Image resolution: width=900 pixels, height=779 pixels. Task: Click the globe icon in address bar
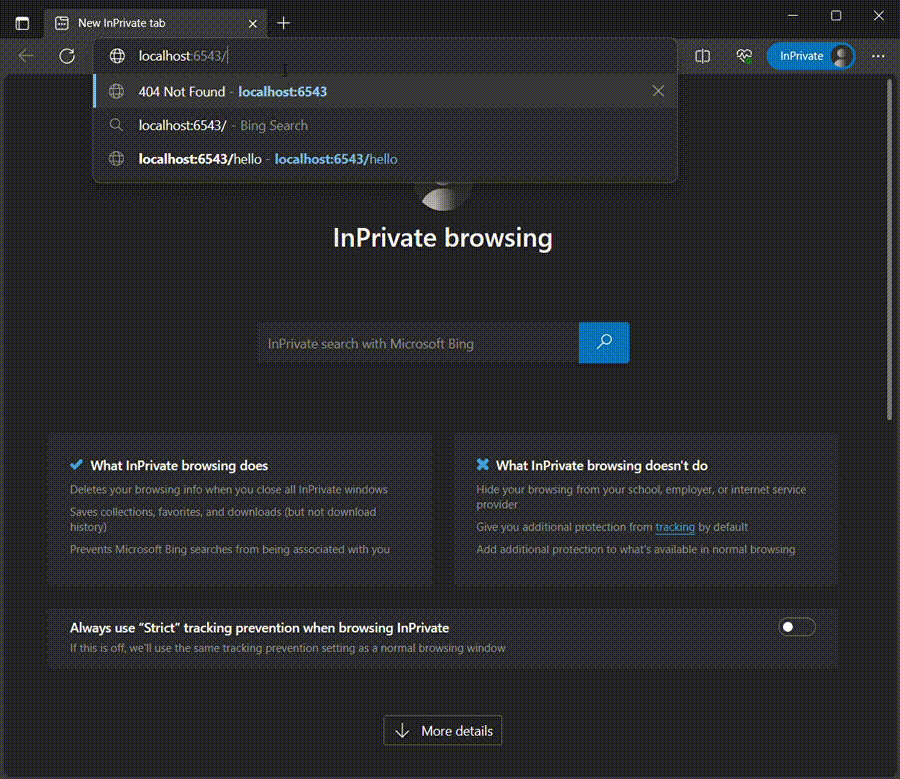[117, 56]
